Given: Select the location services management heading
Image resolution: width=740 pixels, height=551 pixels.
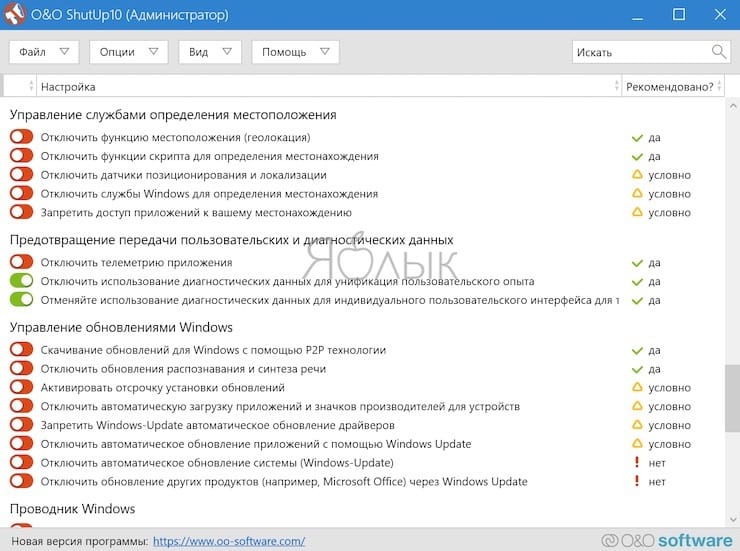Looking at the screenshot, I should pos(173,115).
